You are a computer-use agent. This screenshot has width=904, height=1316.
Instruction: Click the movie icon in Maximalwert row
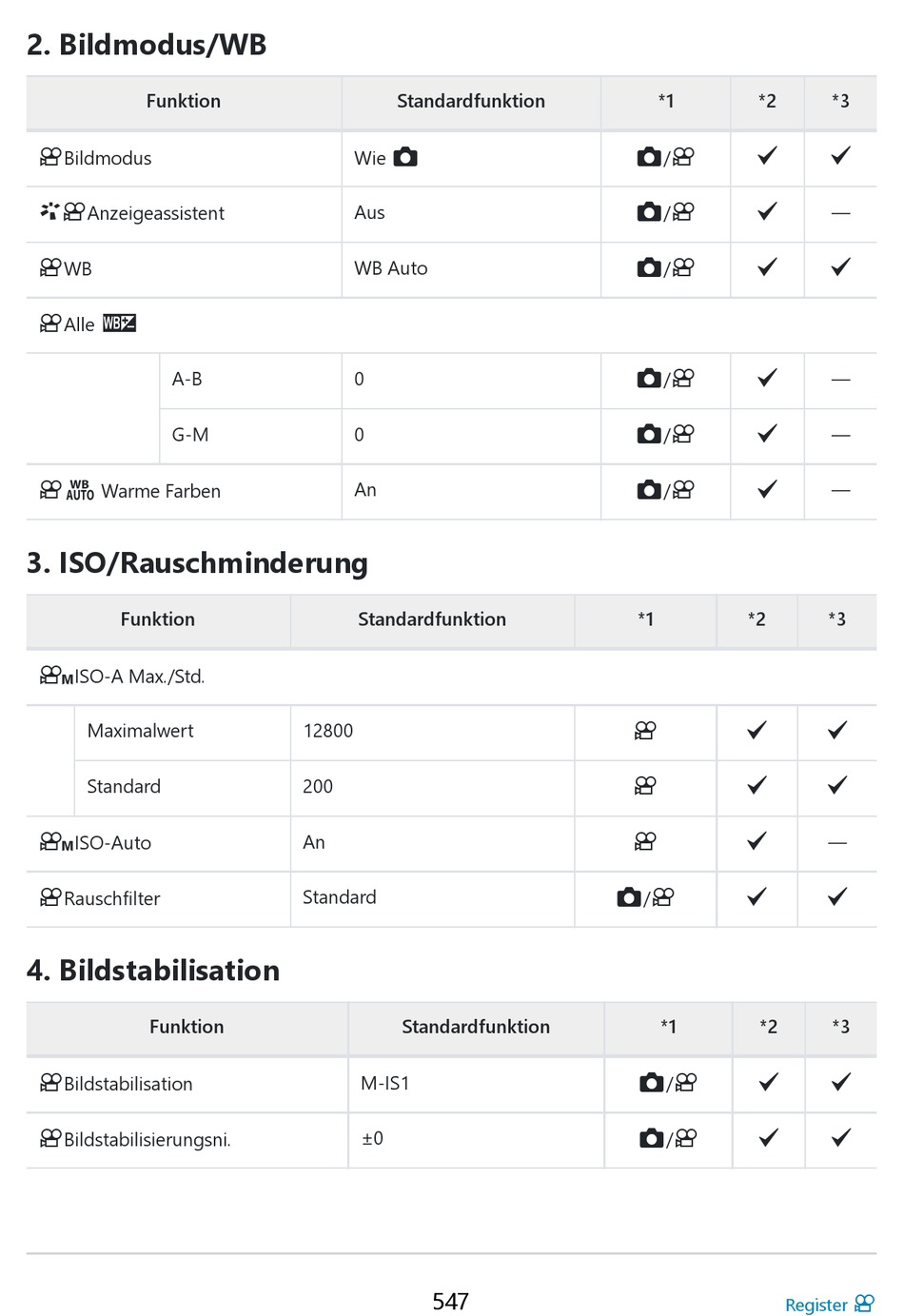(x=645, y=731)
